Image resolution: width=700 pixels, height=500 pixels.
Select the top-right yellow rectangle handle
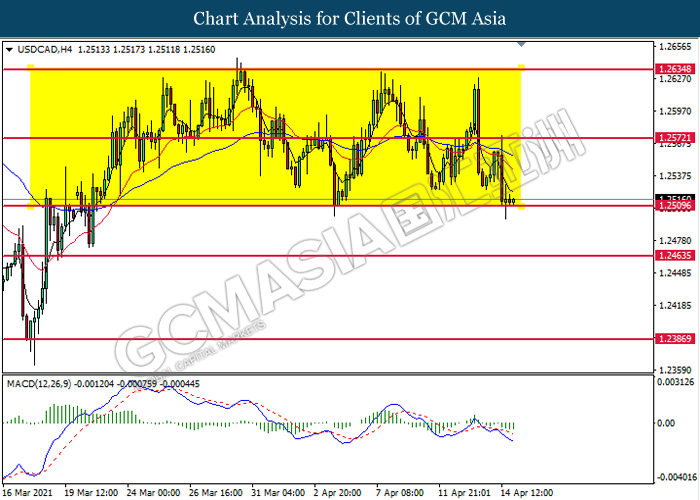pyautogui.click(x=521, y=67)
